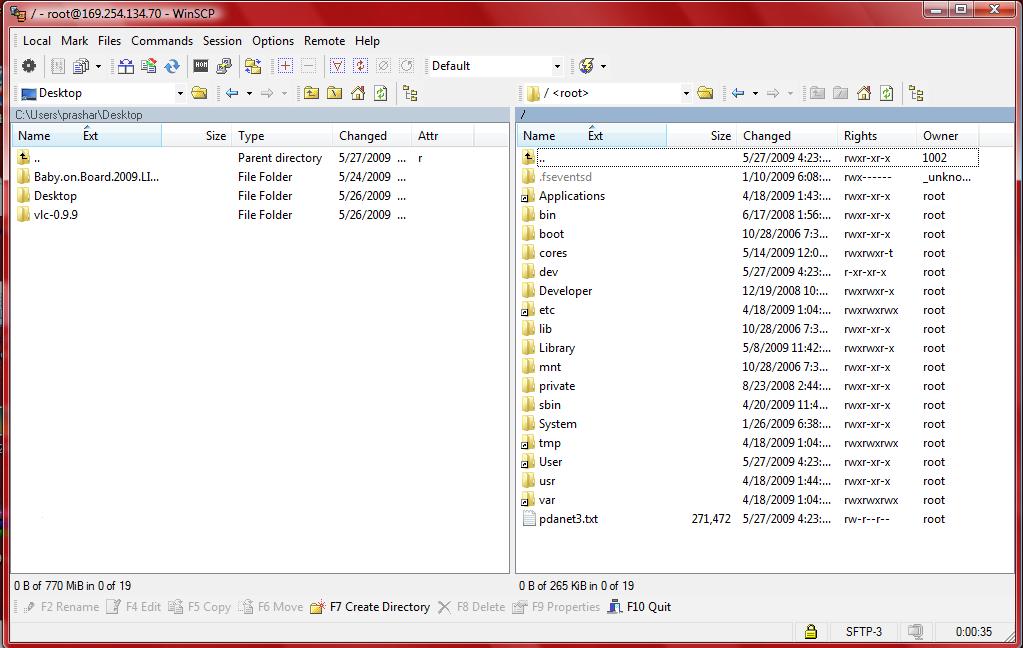
Task: Open the Help menu
Action: [x=367, y=40]
